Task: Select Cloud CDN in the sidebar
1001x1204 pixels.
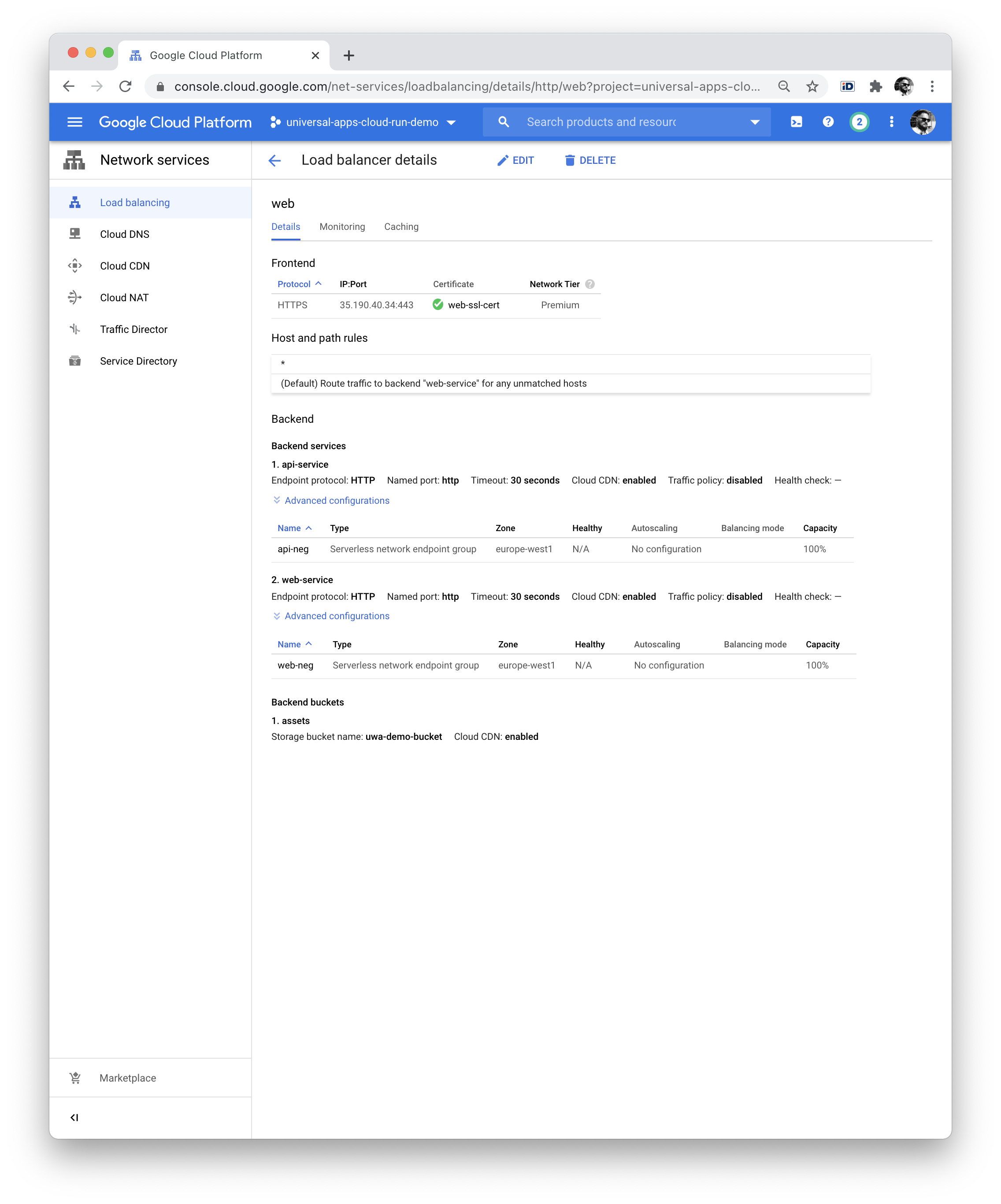Action: tap(125, 266)
